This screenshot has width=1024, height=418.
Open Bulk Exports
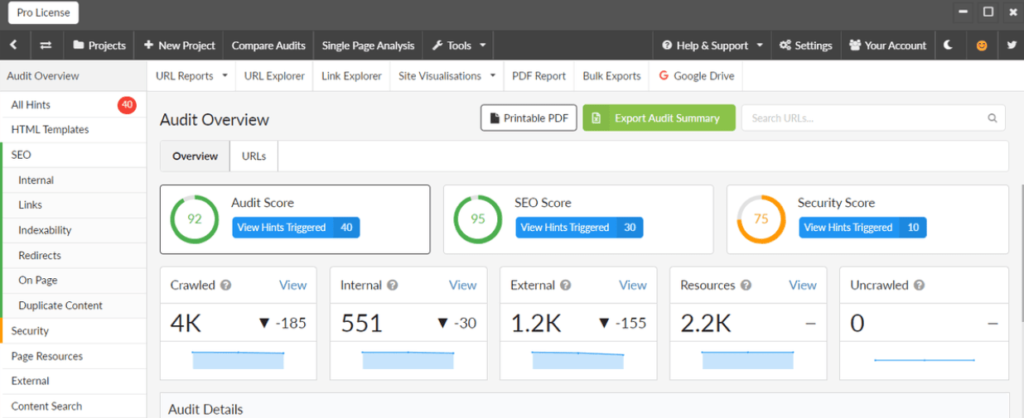[612, 76]
